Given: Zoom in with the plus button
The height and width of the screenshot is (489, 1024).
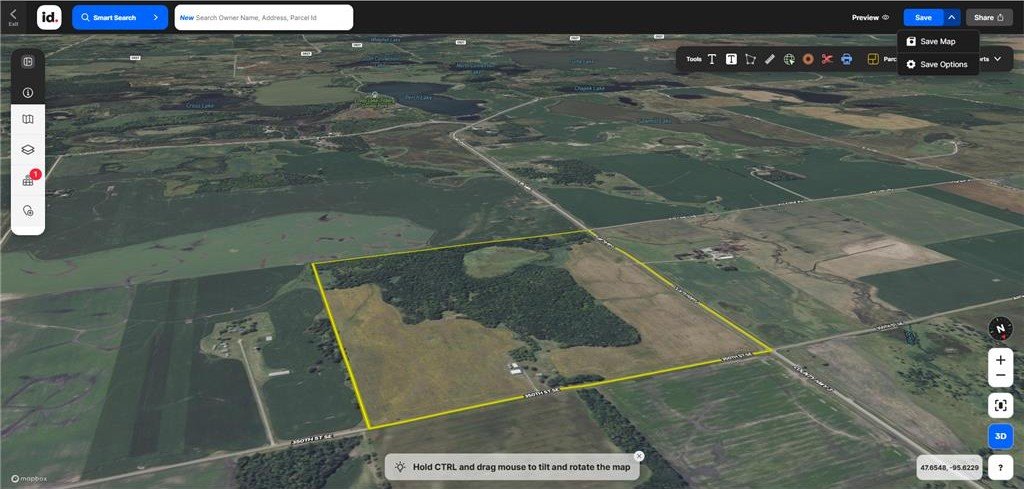Looking at the screenshot, I should click(x=1000, y=358).
